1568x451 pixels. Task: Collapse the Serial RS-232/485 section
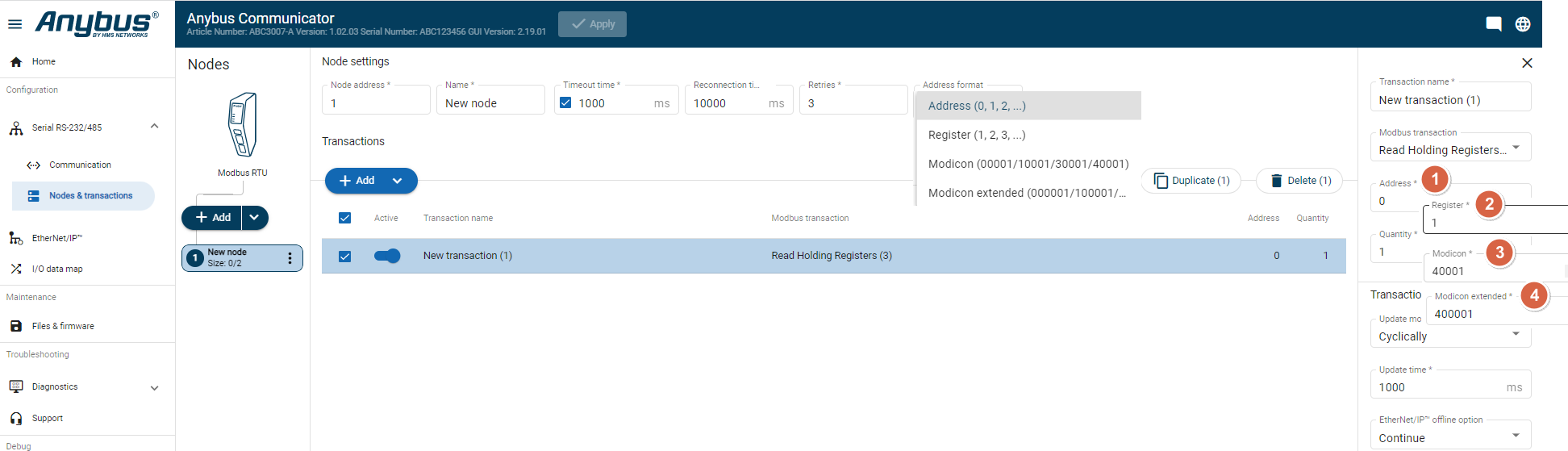pos(154,127)
